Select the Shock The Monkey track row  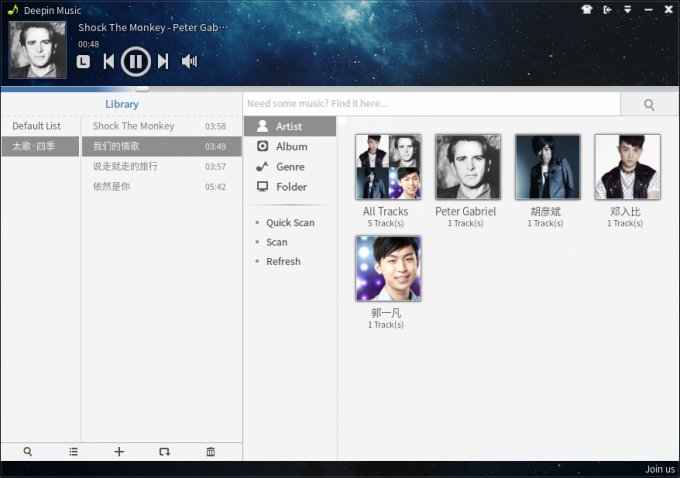point(161,126)
